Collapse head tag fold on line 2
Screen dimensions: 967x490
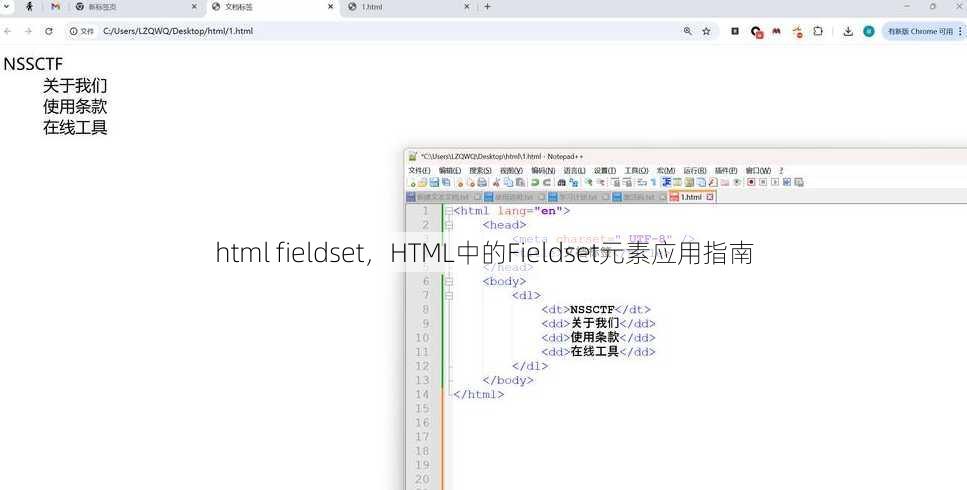449,226
